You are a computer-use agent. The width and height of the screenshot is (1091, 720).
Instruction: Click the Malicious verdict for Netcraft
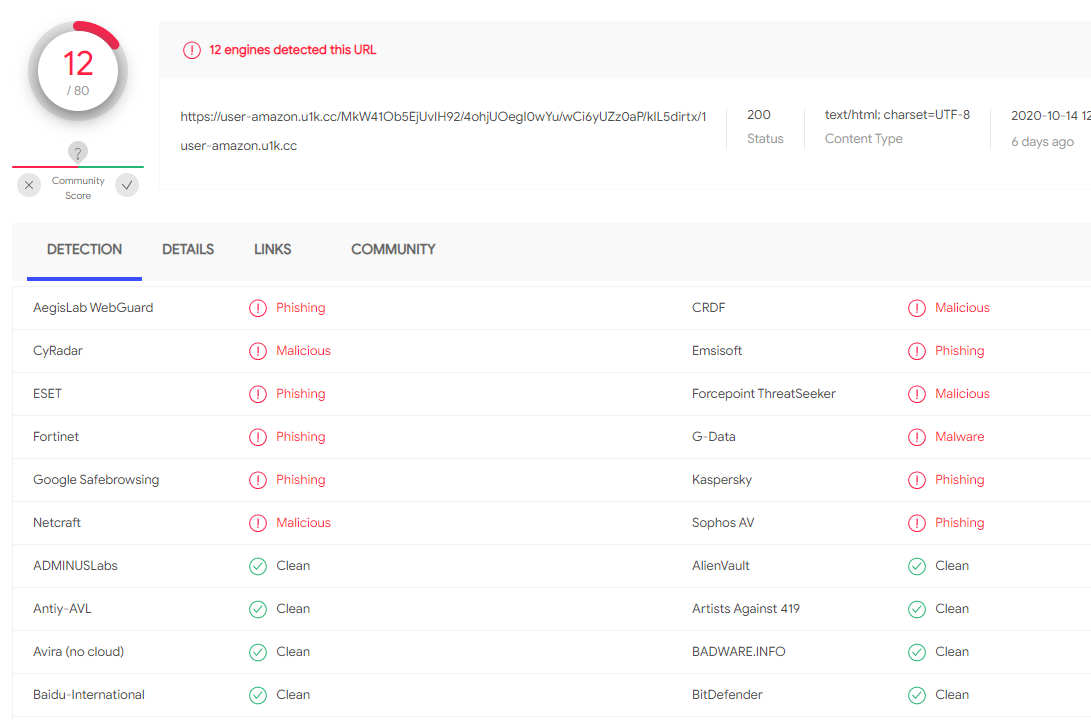[303, 522]
